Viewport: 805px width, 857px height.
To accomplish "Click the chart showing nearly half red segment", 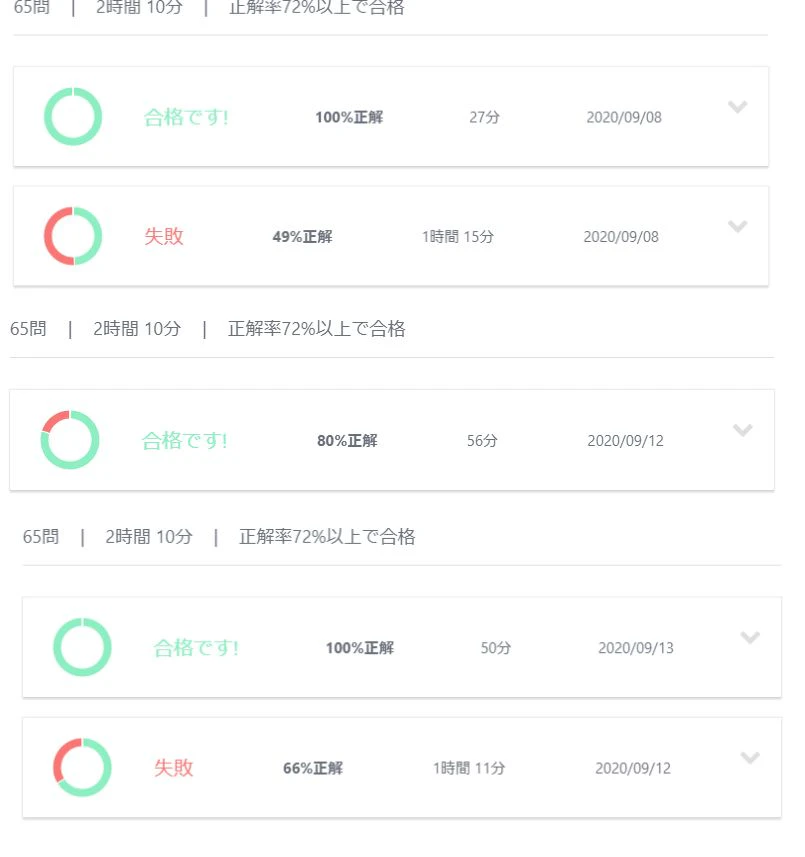I will tap(73, 235).
